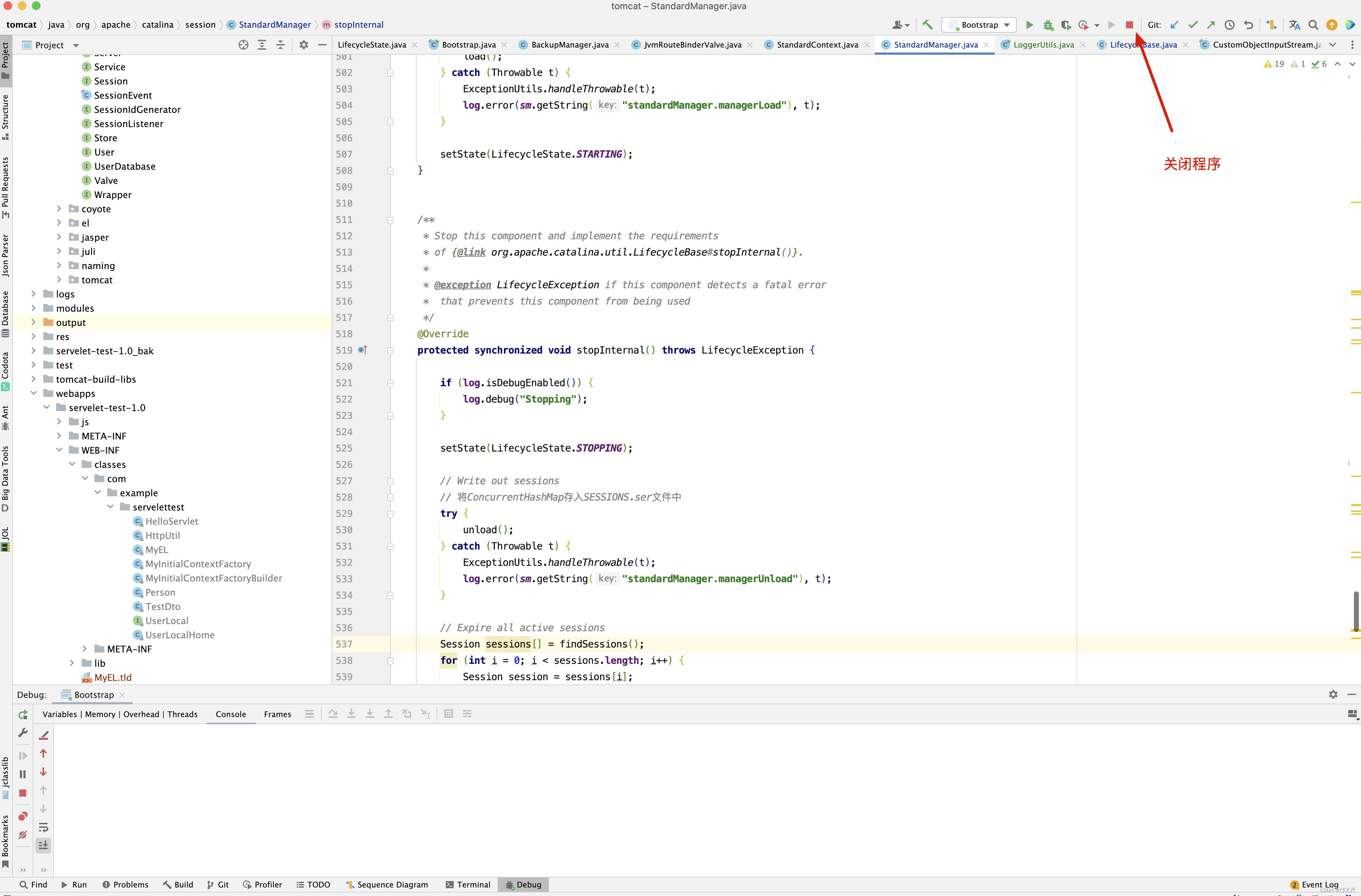Close the StandardManager.java tab
The image size is (1361, 896).
pyautogui.click(x=986, y=45)
